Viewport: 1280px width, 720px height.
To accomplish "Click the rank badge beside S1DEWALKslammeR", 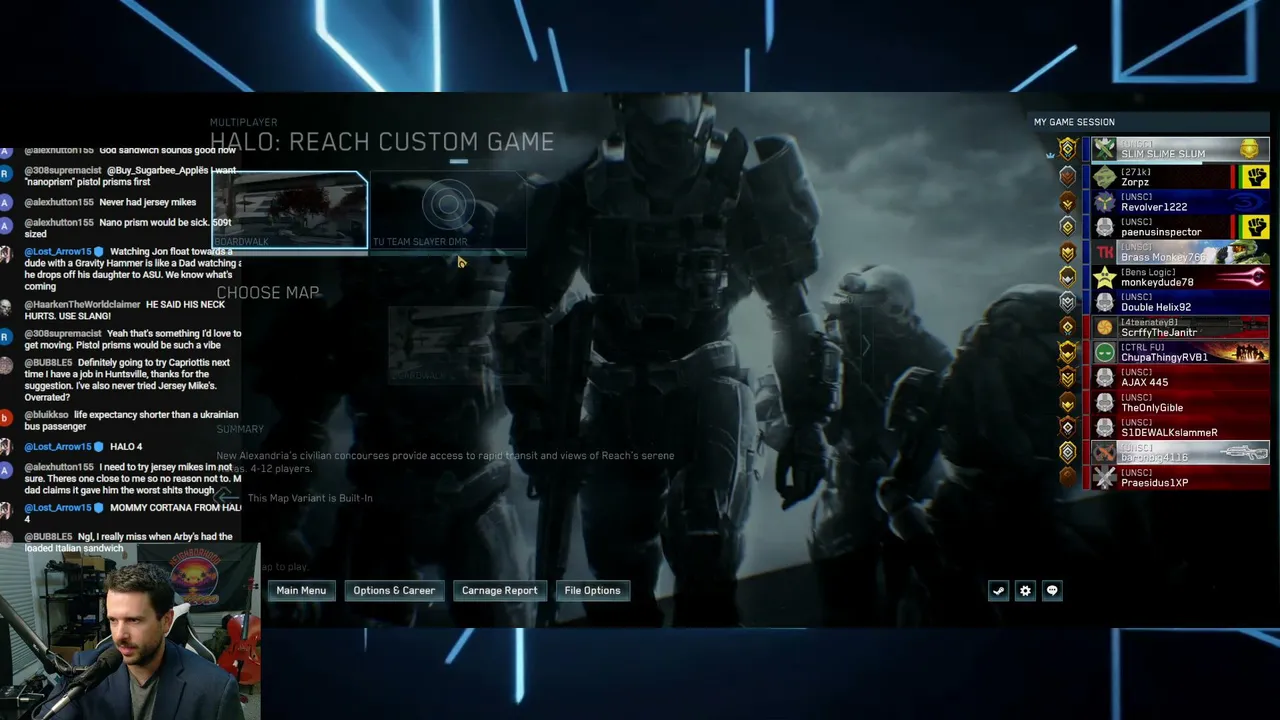I will (1068, 427).
